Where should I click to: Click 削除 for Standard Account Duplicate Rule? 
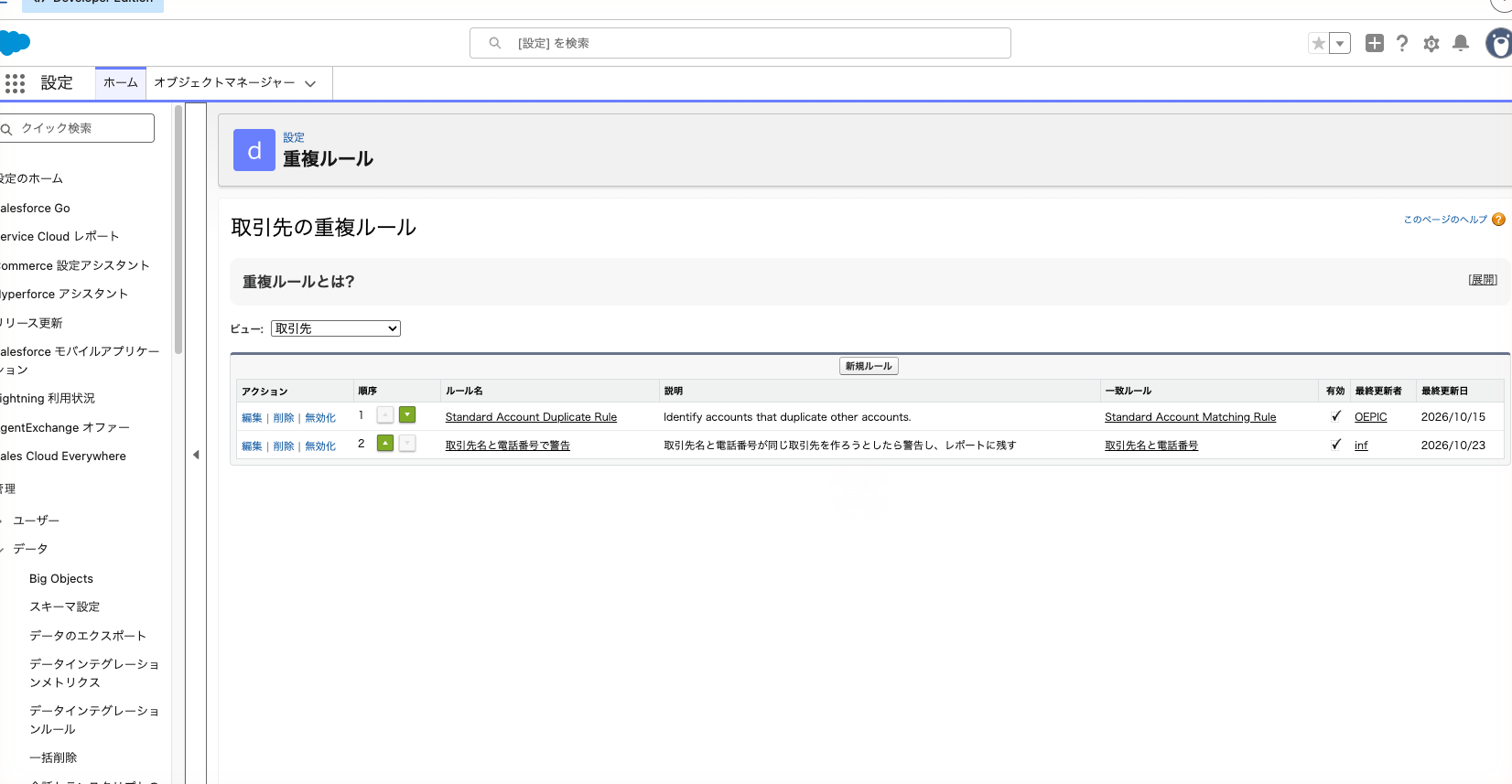pos(284,418)
